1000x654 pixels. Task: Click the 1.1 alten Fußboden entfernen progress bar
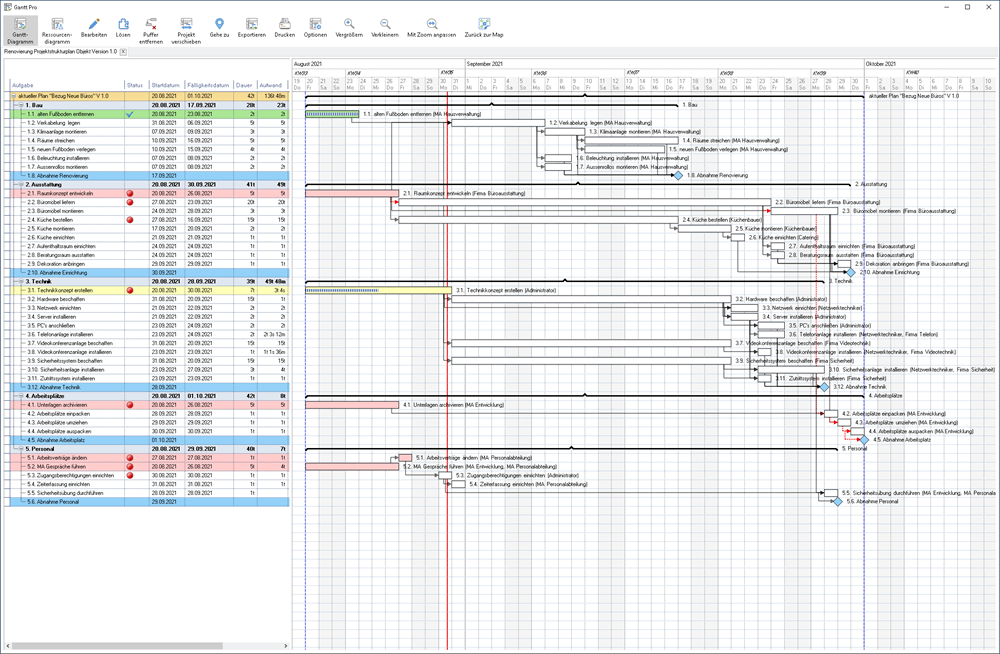(x=332, y=114)
